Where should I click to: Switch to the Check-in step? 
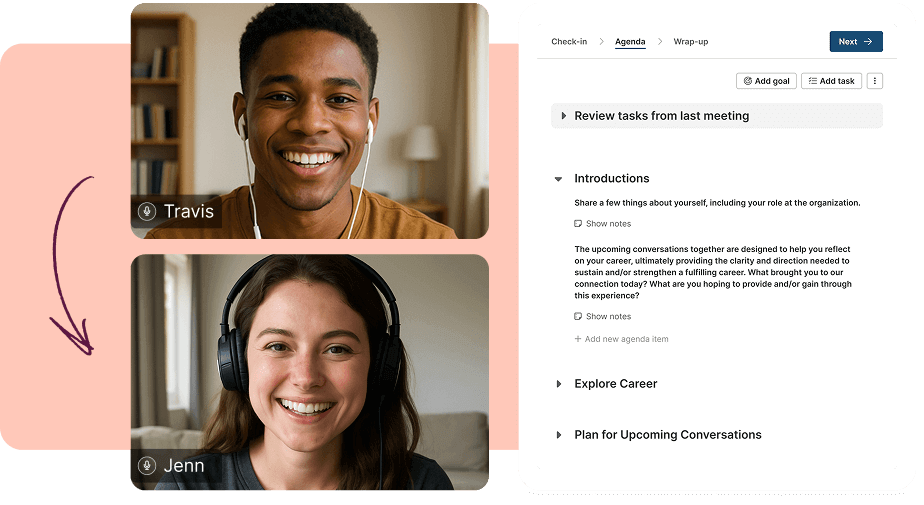[x=569, y=42]
